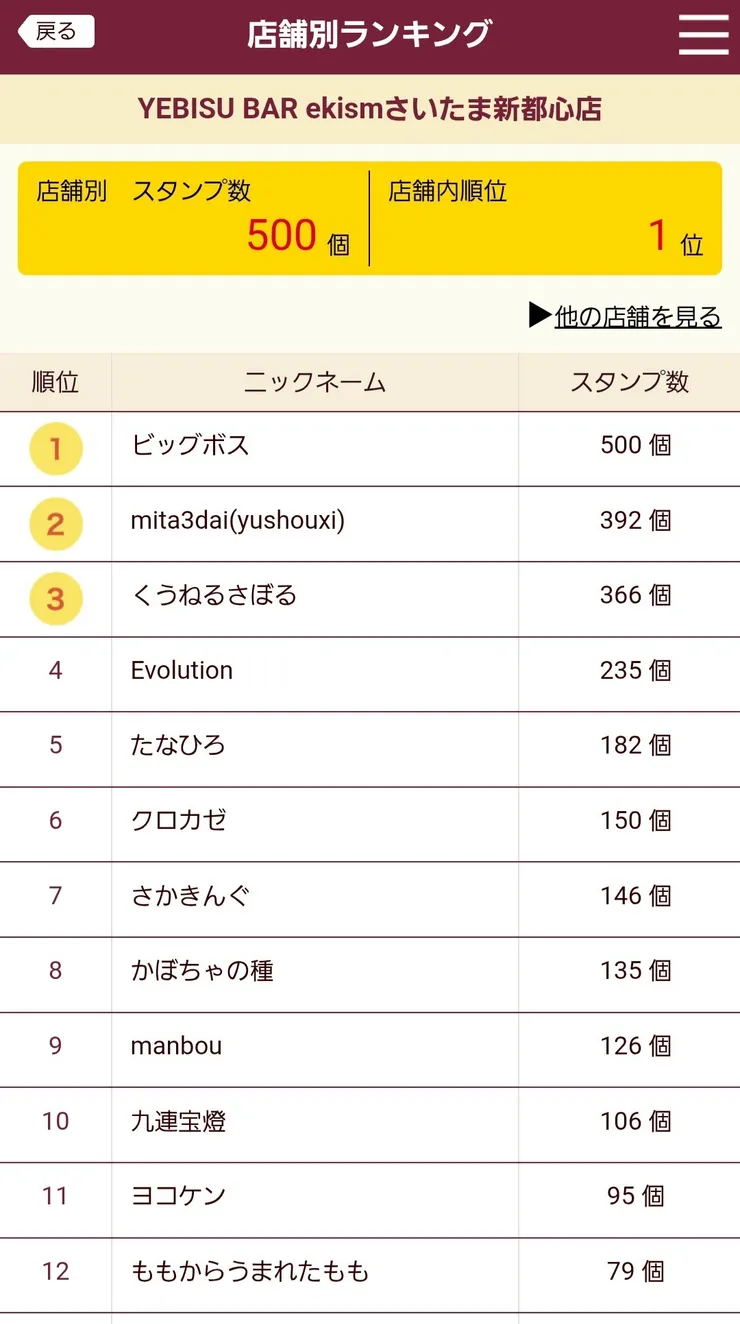Tap the 戻る back button
The height and width of the screenshot is (1324, 740).
pos(56,32)
